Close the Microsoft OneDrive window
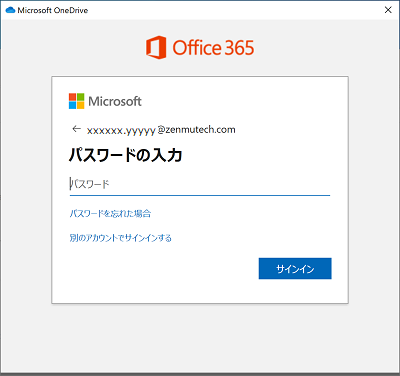Screen dimensions: 400x376 (388, 10)
